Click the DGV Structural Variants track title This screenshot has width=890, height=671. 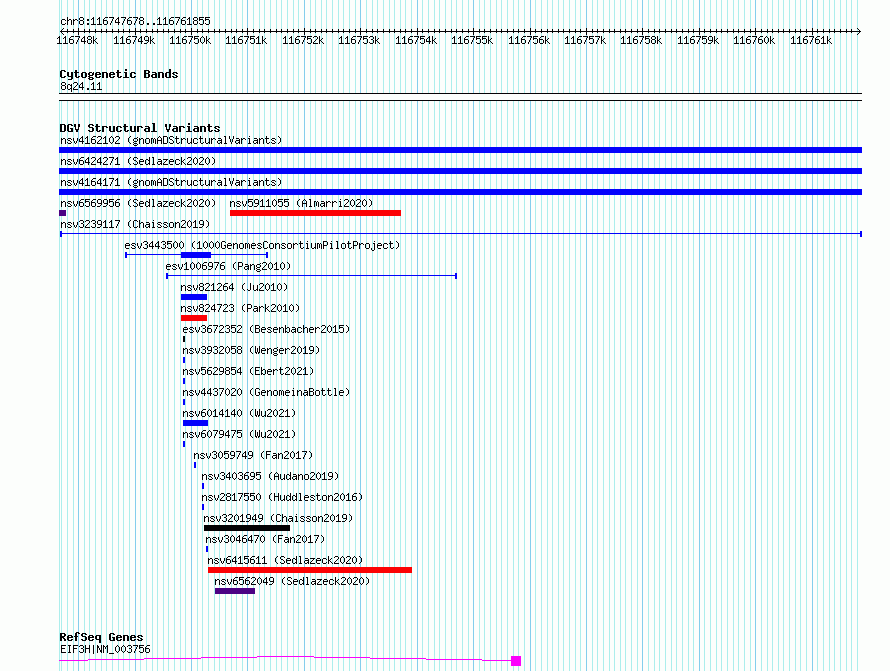[140, 128]
